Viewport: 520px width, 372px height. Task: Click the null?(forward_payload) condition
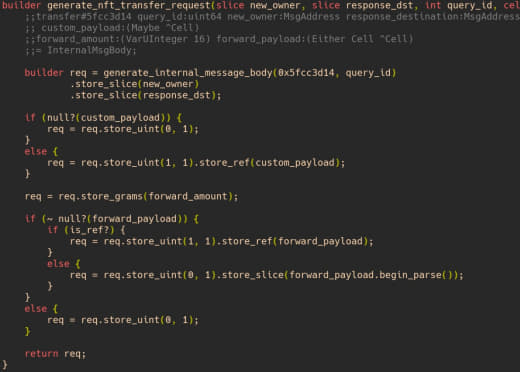[x=120, y=219]
